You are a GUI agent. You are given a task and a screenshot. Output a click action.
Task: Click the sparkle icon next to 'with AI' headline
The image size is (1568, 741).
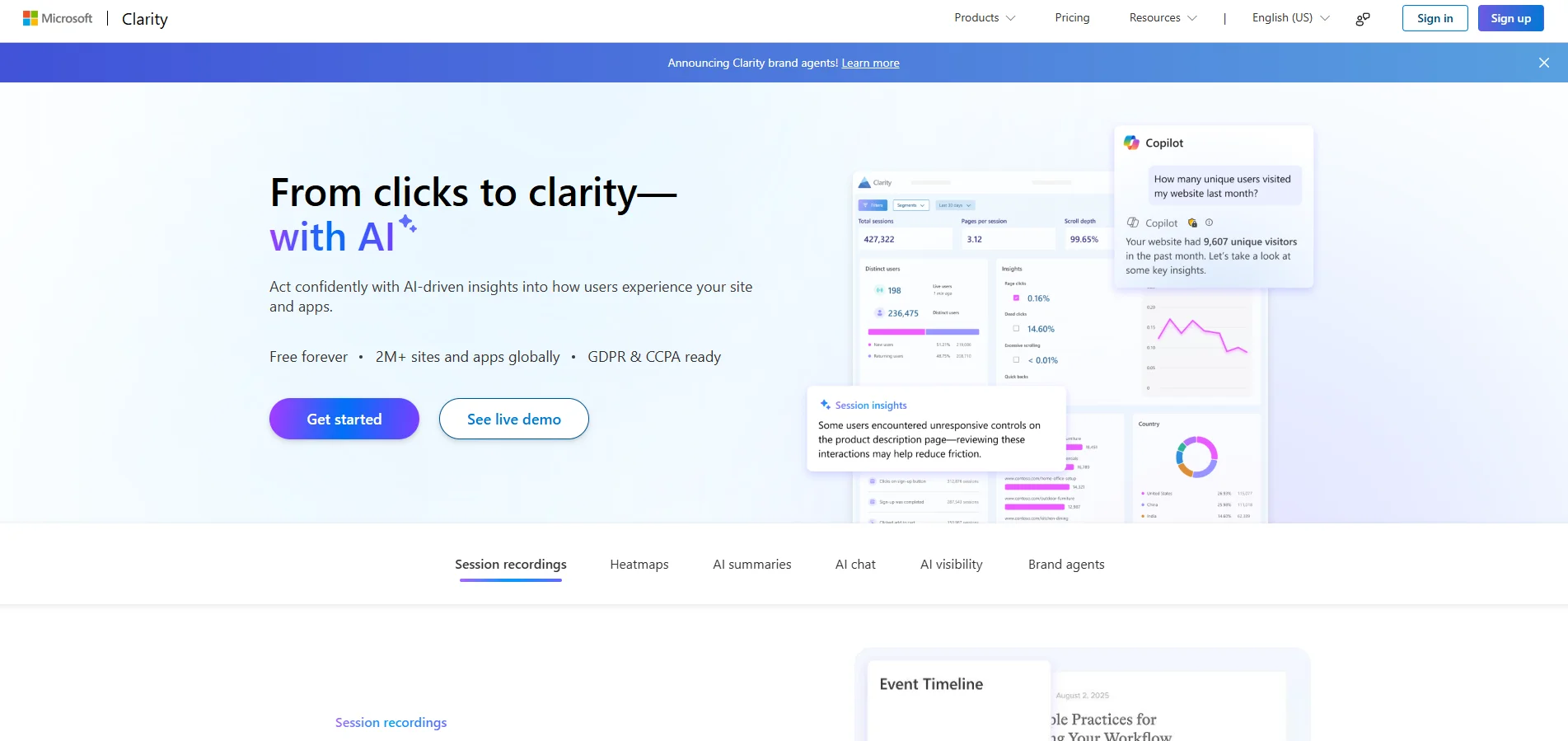408,223
